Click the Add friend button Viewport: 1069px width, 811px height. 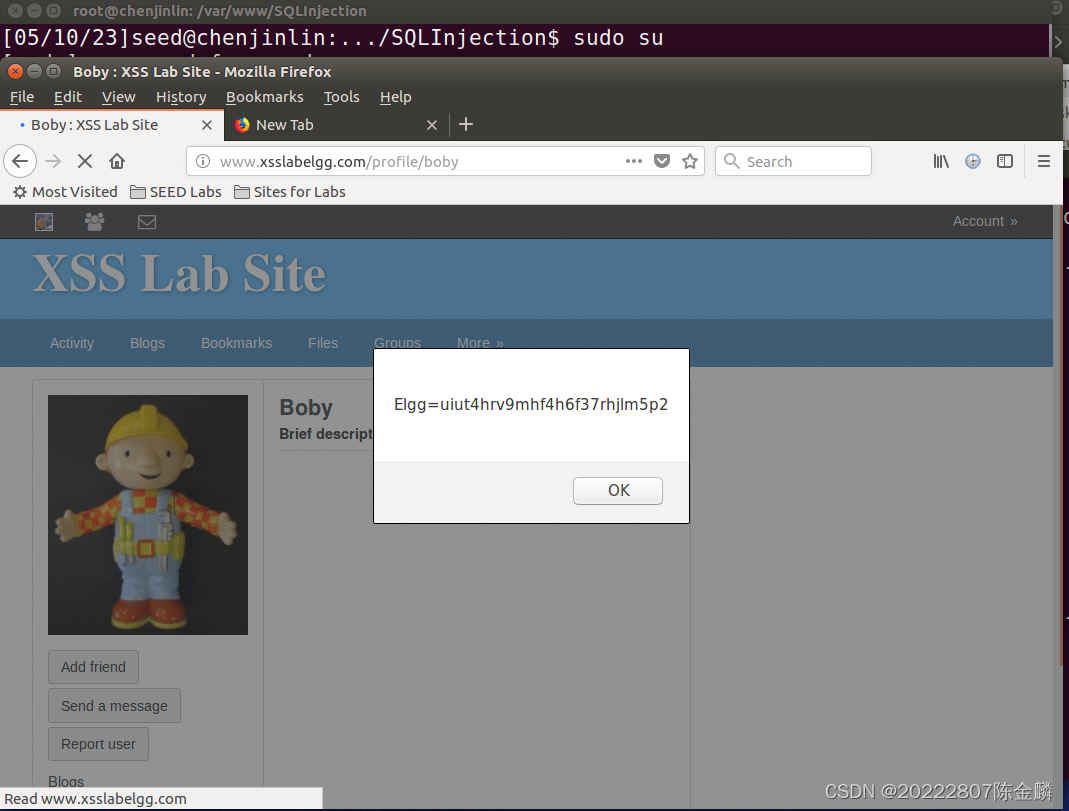pos(93,667)
